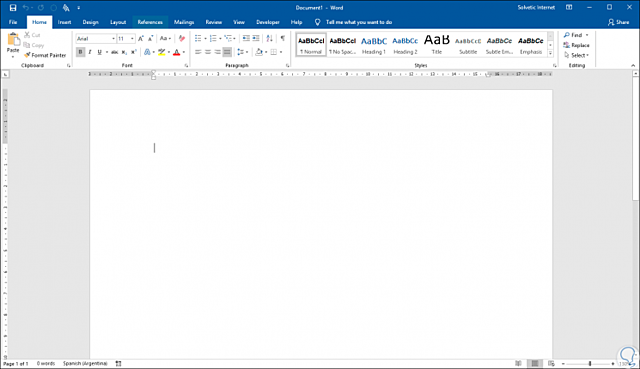This screenshot has width=640, height=369.
Task: Click Format Painter brush
Action: tap(45, 55)
